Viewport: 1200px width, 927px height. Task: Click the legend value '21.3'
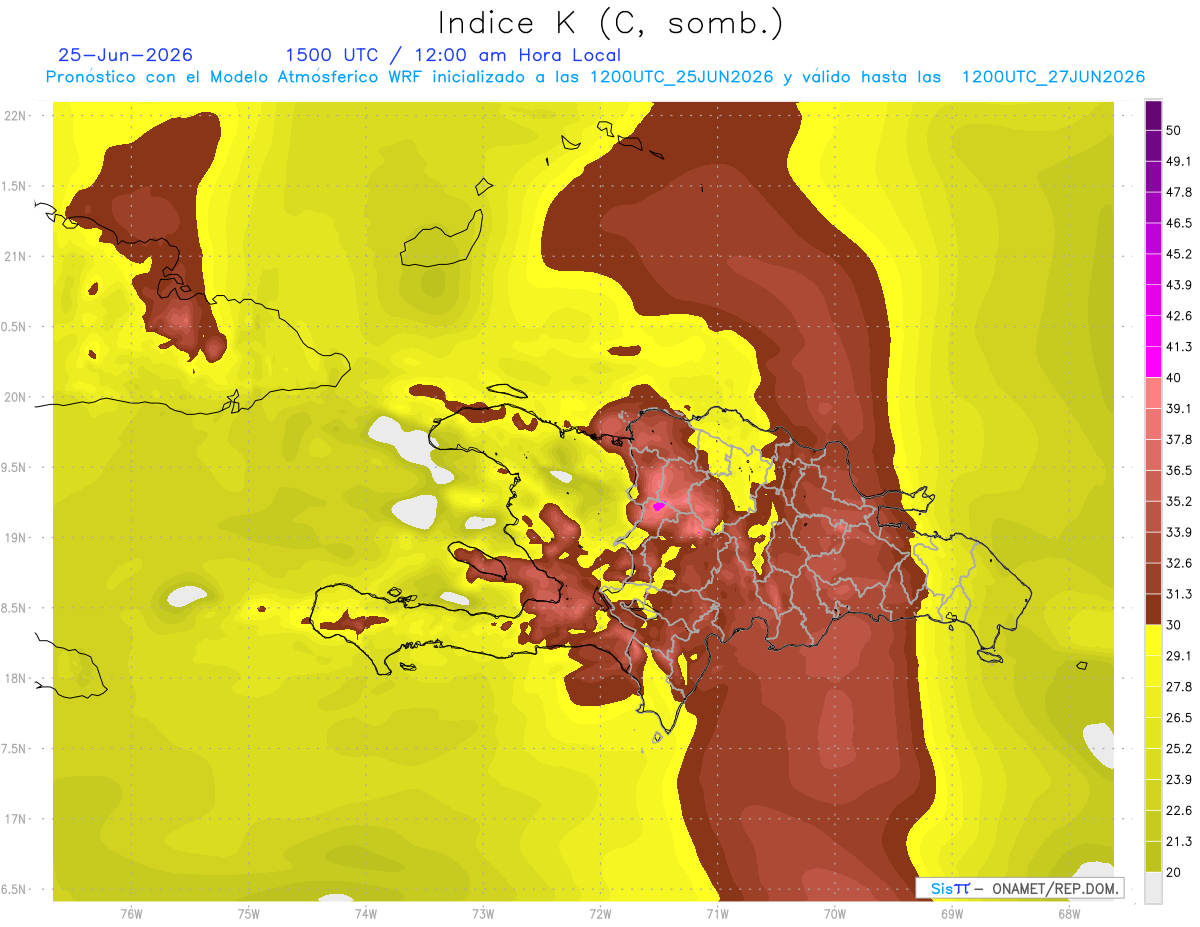[1178, 842]
